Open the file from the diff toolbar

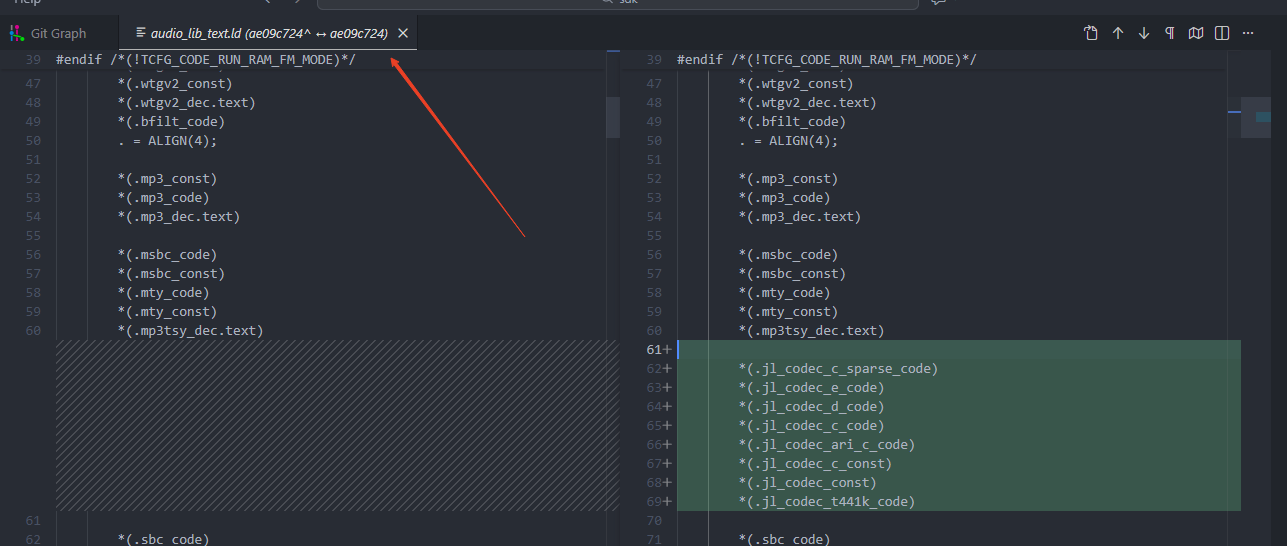[x=1091, y=33]
